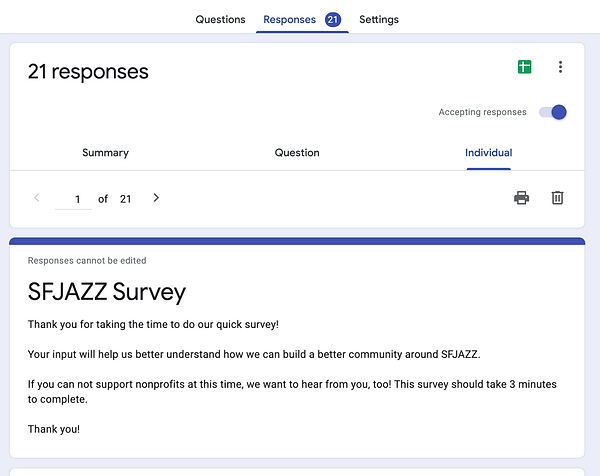Go to next response arrow
The image size is (600, 476).
pos(156,198)
